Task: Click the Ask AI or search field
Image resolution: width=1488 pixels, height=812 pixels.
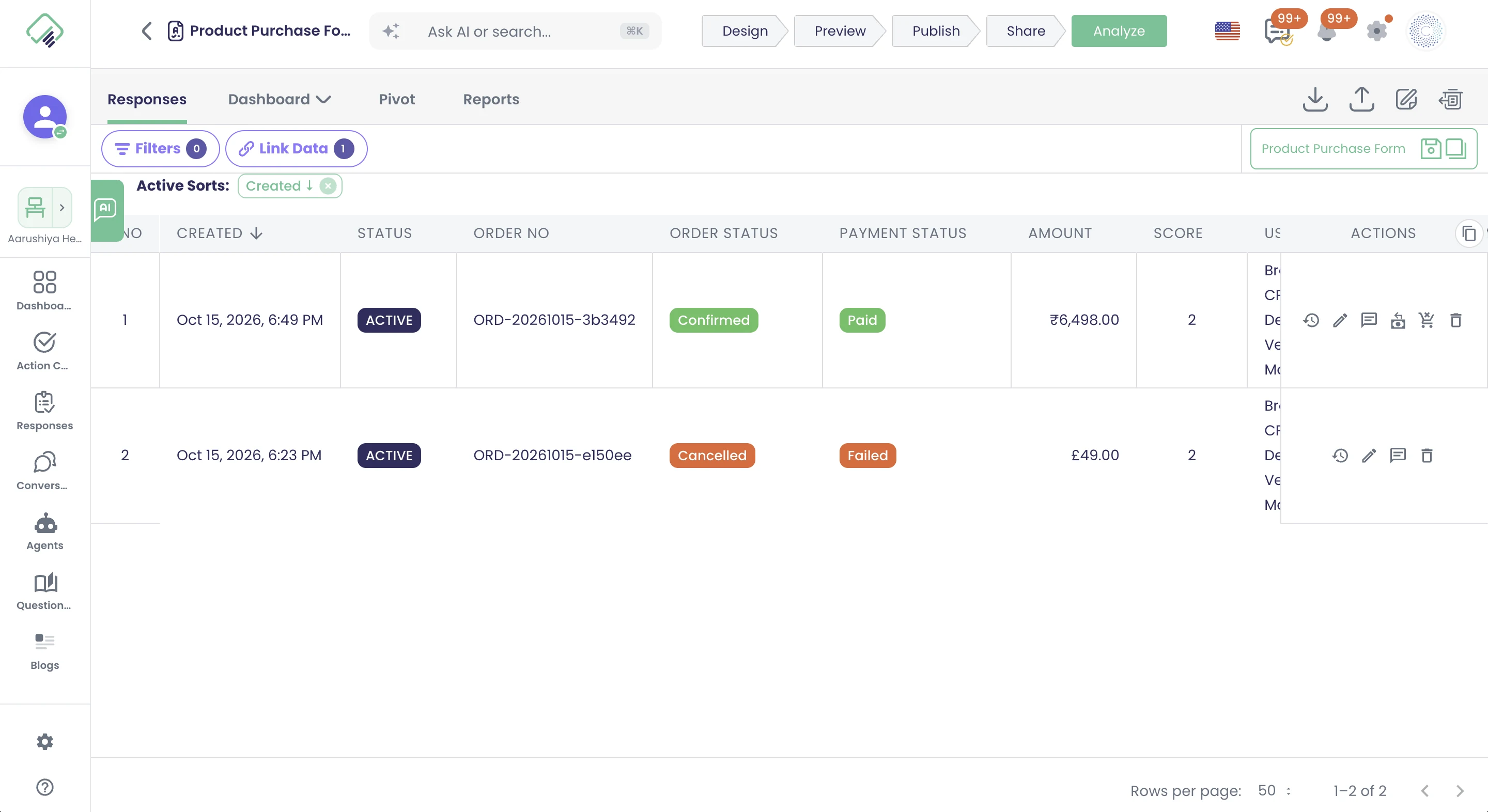Action: 515,31
